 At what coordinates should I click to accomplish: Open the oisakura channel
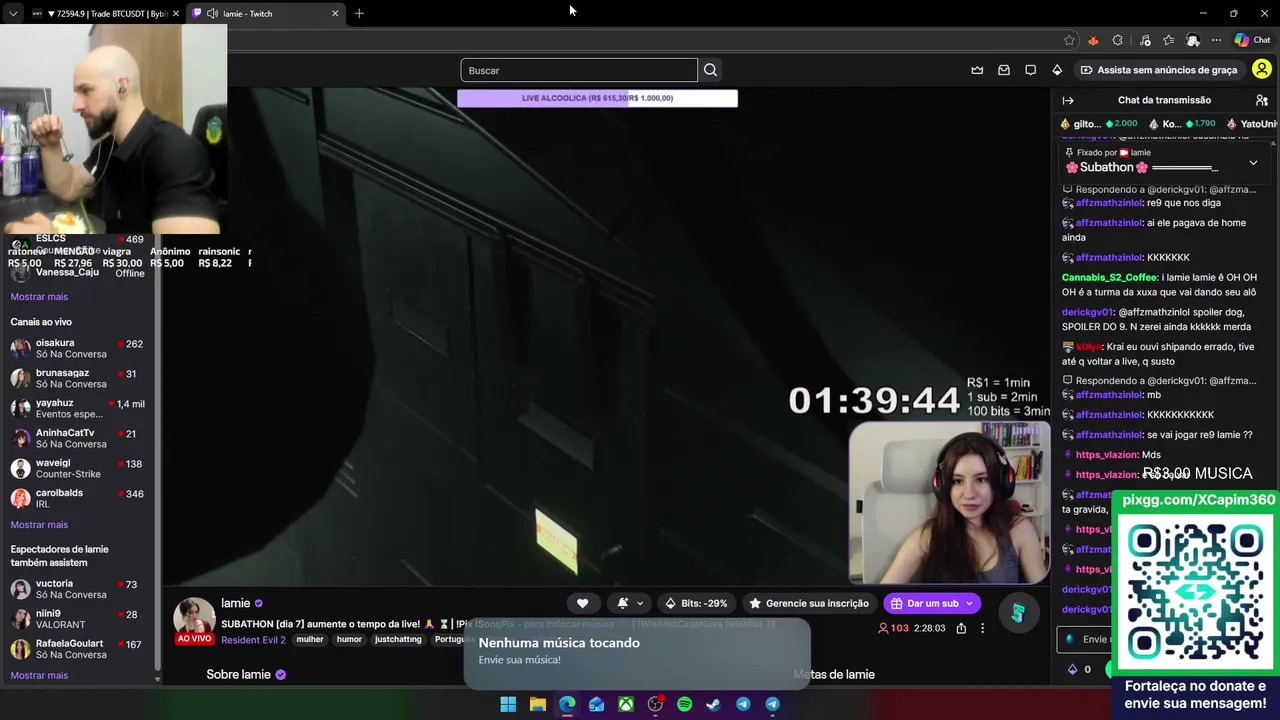[78, 349]
